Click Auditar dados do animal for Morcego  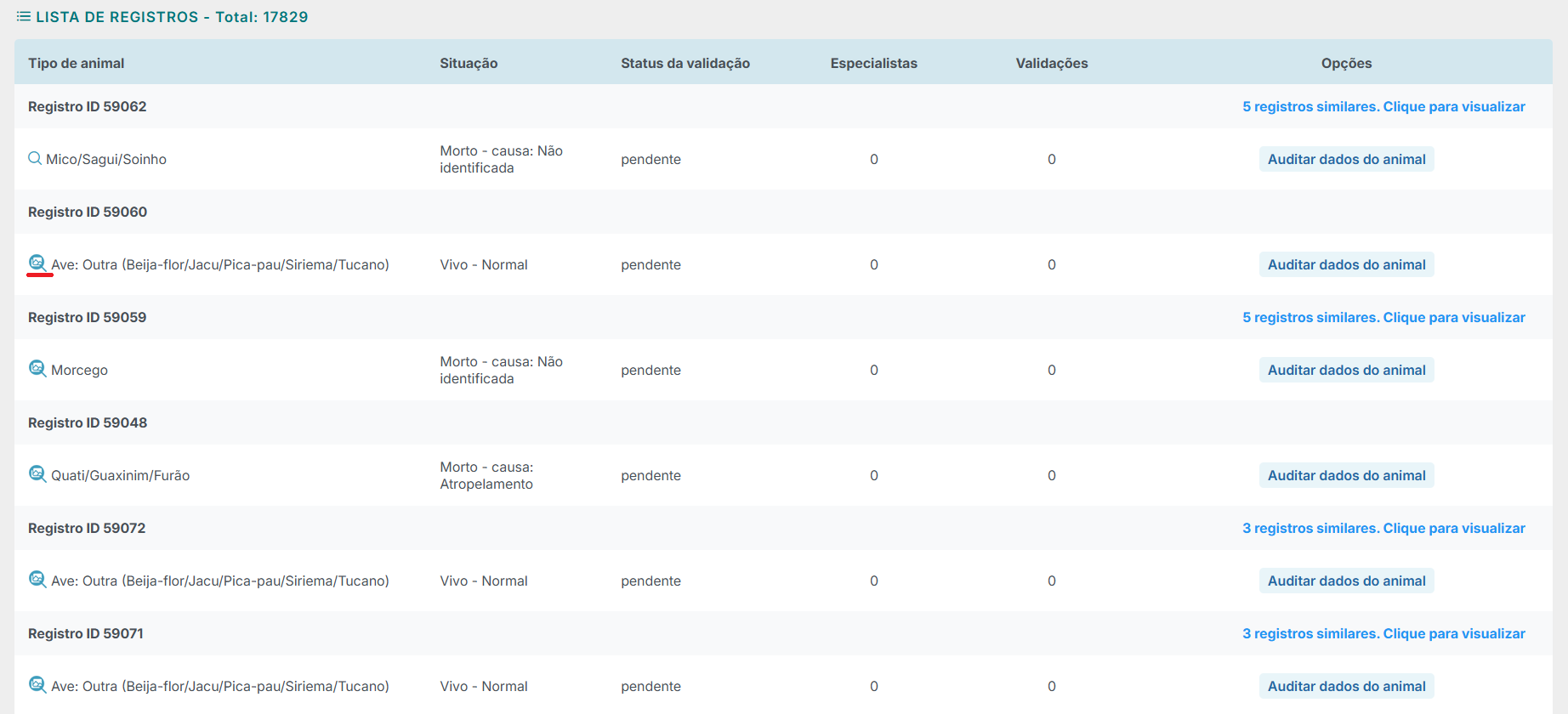point(1346,370)
